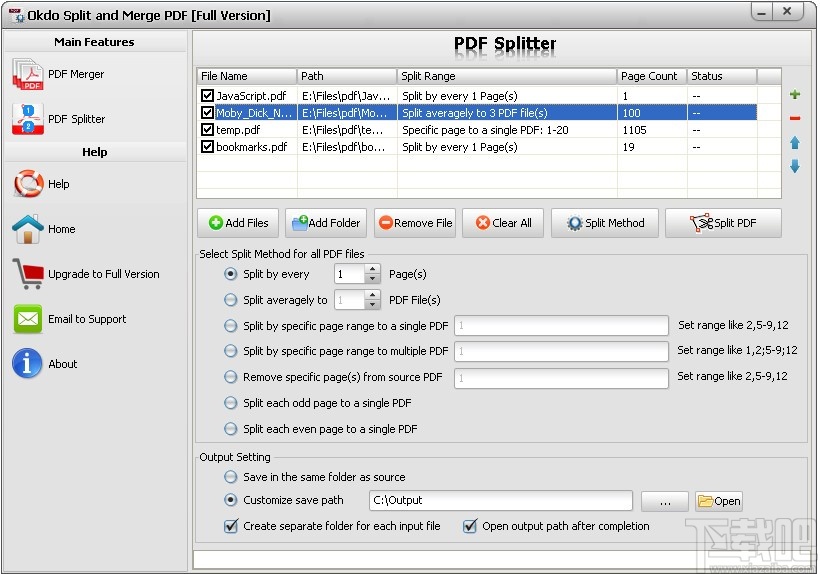
Task: Open Split Method settings button
Action: coord(605,223)
